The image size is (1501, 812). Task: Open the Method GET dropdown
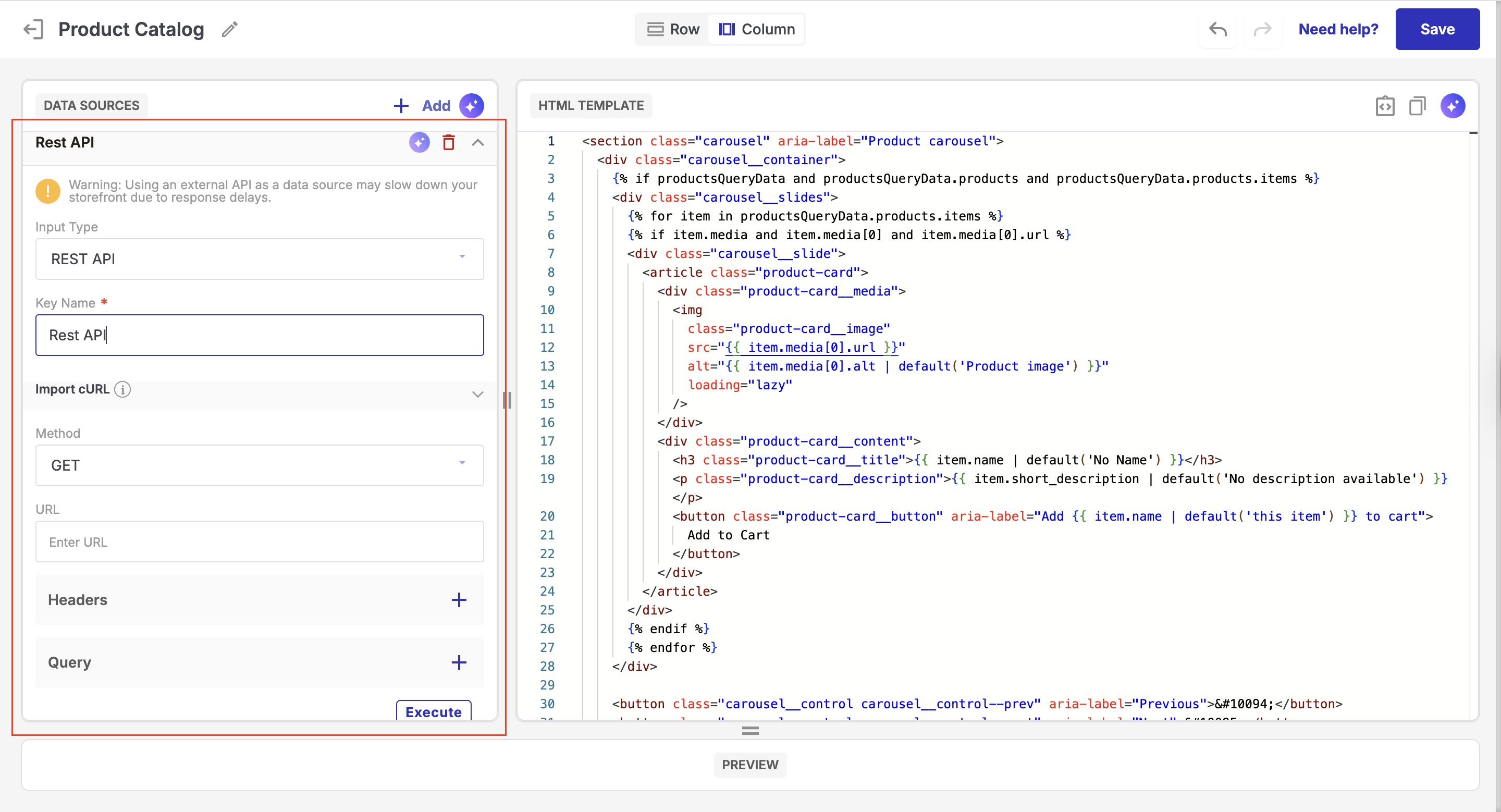point(260,465)
